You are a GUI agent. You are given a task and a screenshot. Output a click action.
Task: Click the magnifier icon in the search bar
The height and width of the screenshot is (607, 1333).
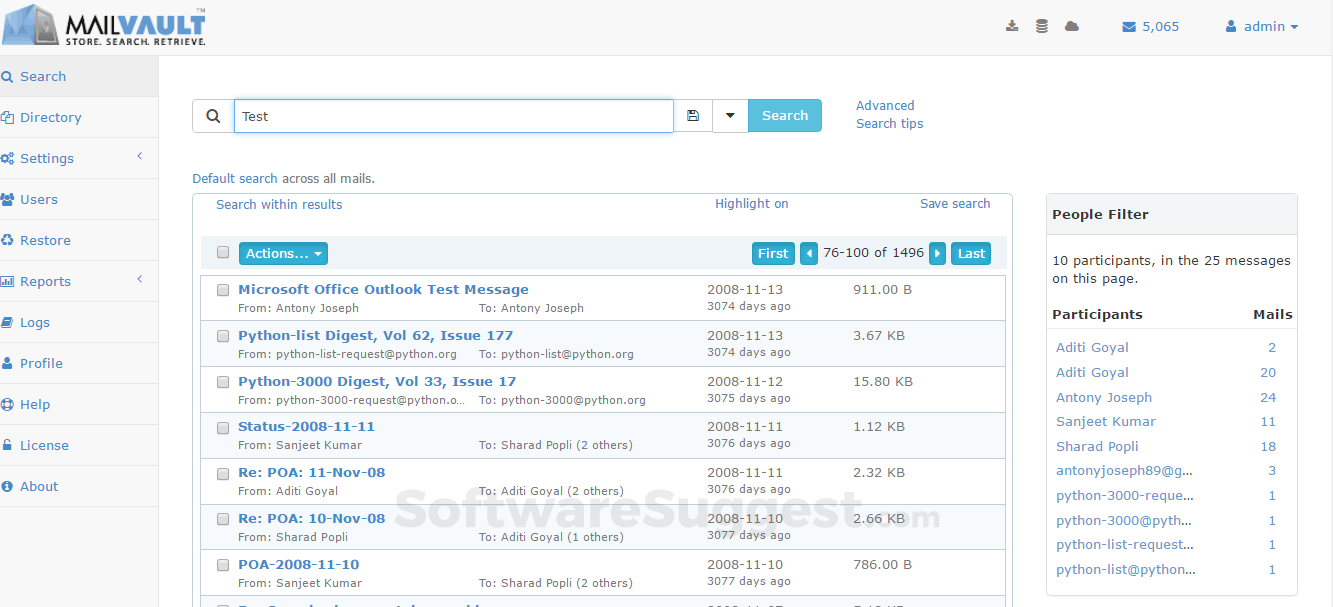point(212,115)
